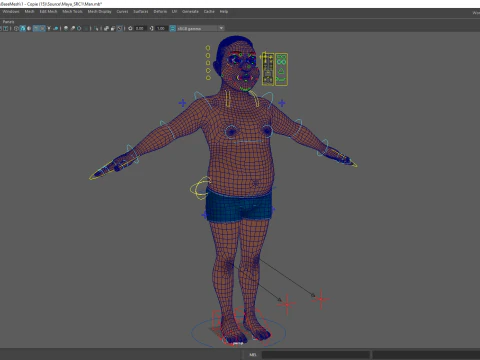The height and width of the screenshot is (360, 480).
Task: Select the cyan wrist ring on character's right arm
Action: pos(132,154)
